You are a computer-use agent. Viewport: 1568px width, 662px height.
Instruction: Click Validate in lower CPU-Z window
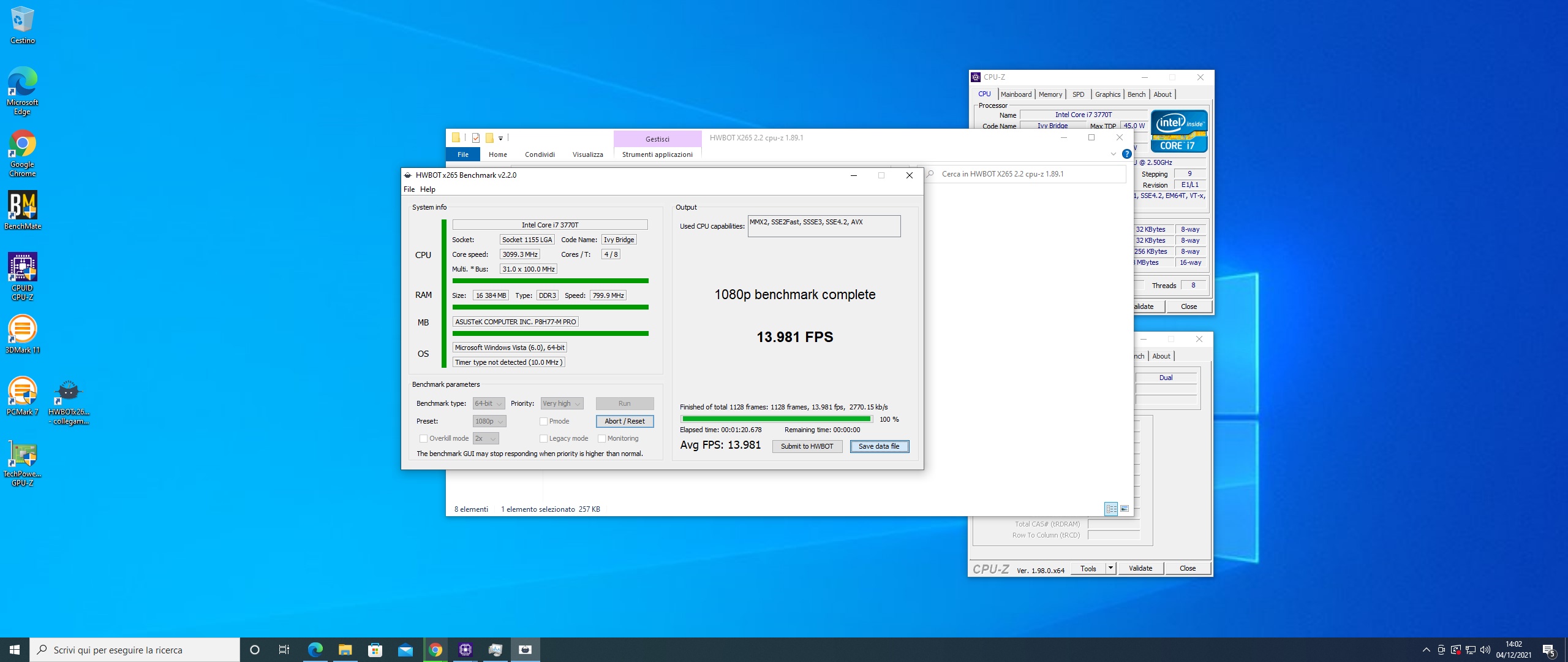click(1140, 568)
